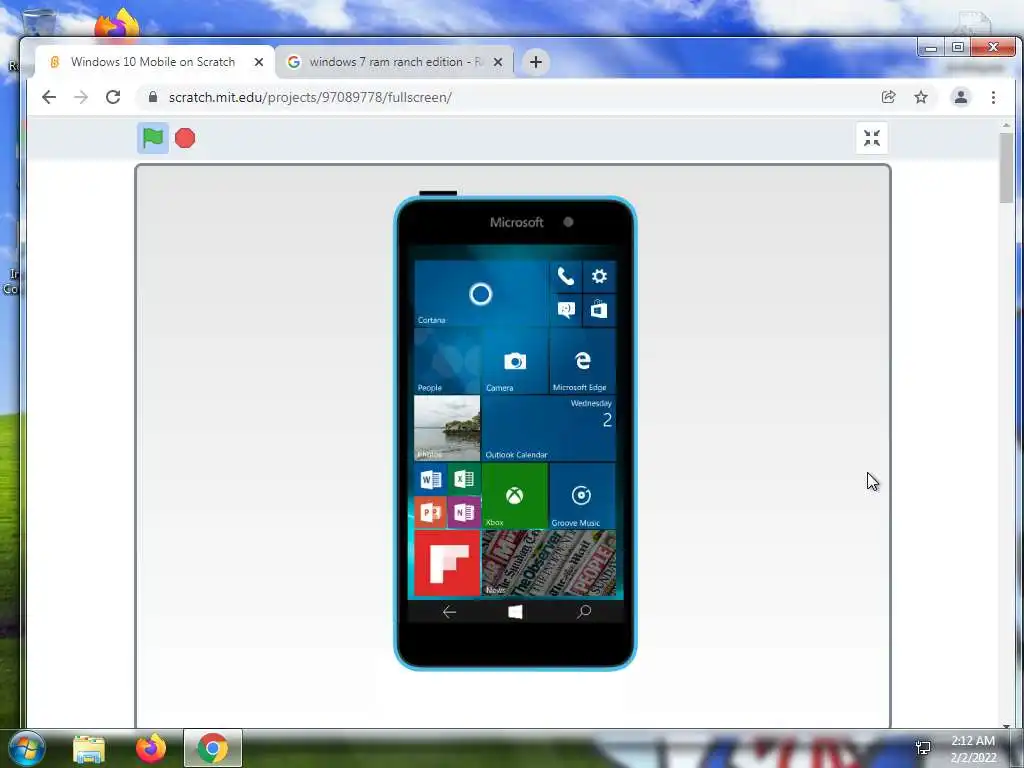The height and width of the screenshot is (768, 1024).
Task: Click the site lock icon
Action: point(153,97)
